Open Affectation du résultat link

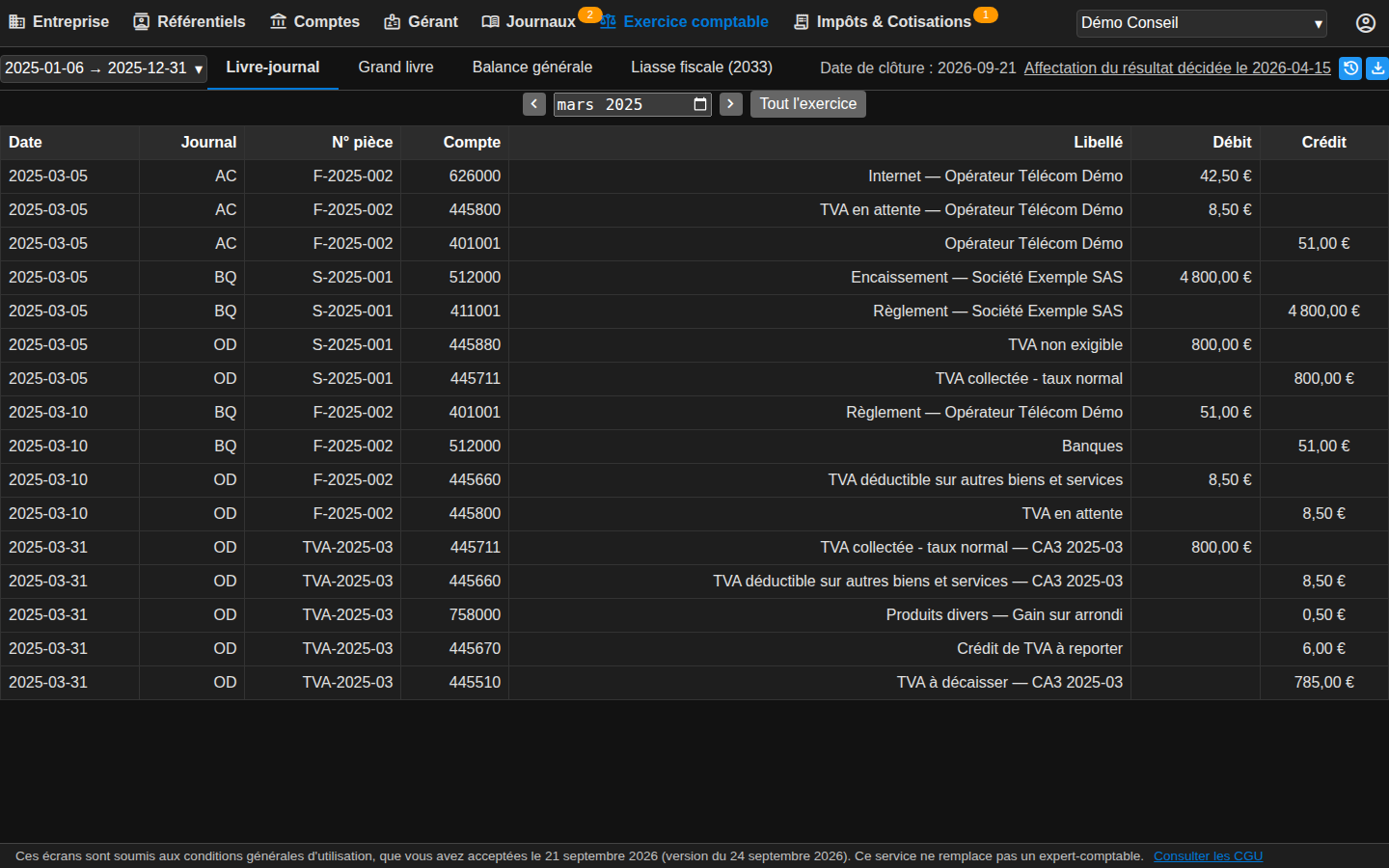(x=1177, y=68)
